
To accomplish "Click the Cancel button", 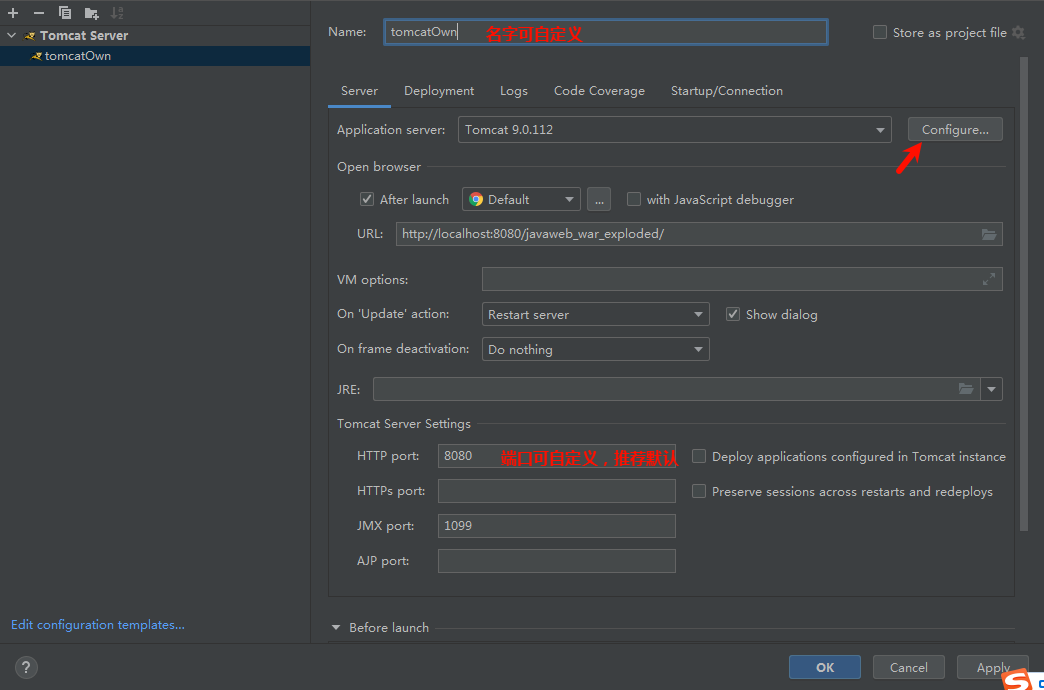I will tap(908, 667).
